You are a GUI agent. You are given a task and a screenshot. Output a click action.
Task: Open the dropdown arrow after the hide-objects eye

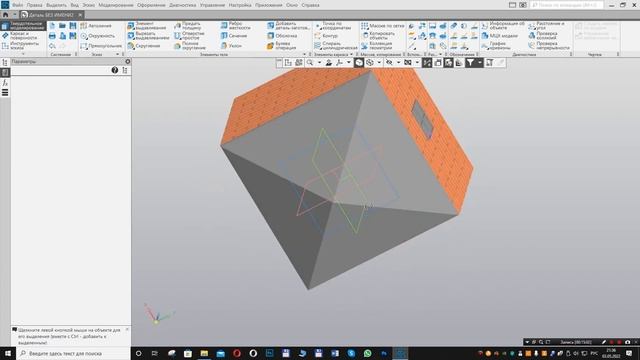click(x=398, y=62)
